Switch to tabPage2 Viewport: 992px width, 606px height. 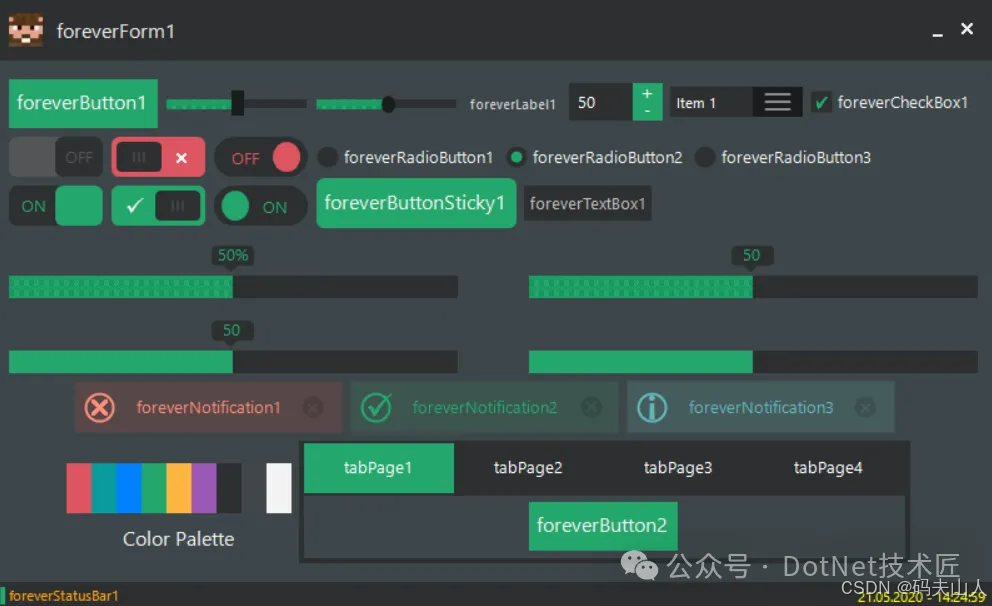(528, 468)
